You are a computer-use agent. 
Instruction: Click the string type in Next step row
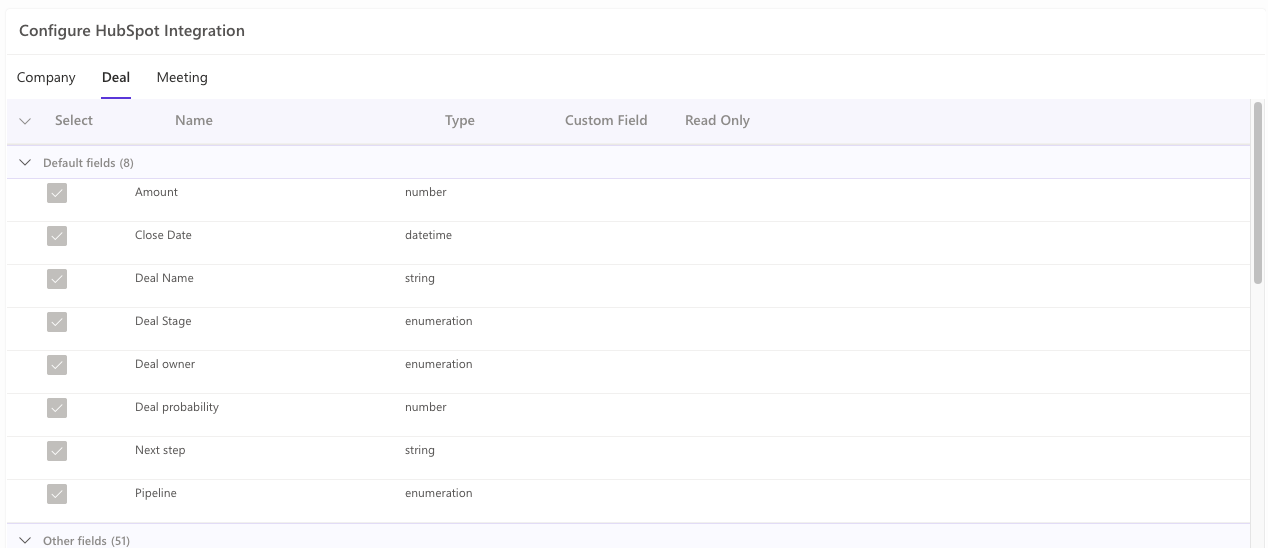pos(420,450)
